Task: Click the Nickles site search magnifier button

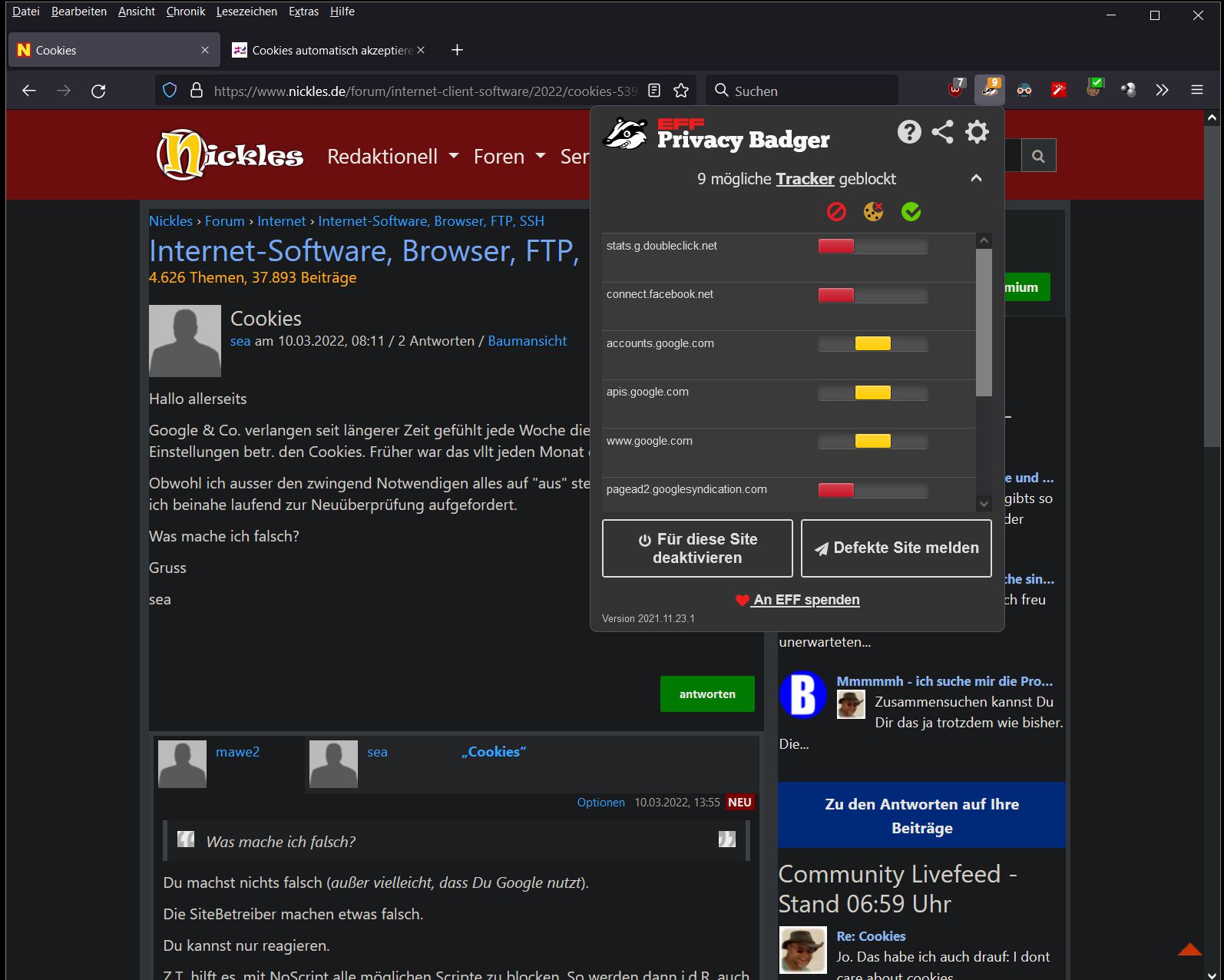Action: [1038, 156]
